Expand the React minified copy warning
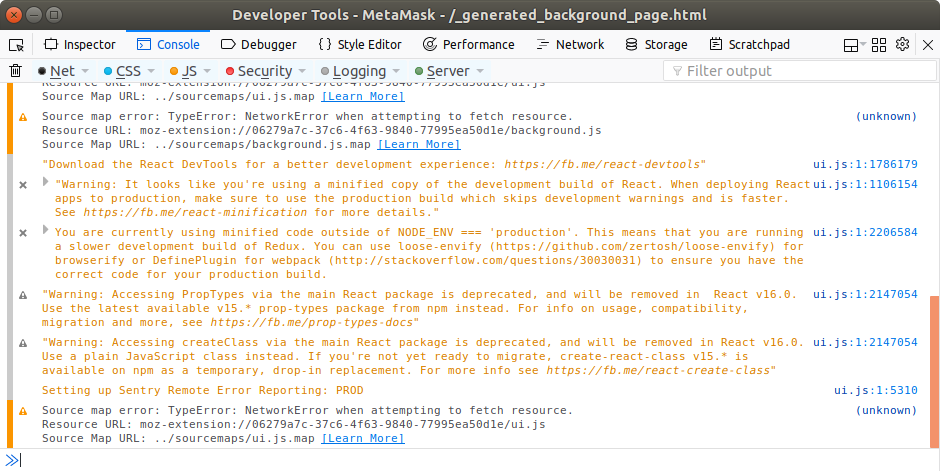Image resolution: width=940 pixels, height=471 pixels. click(x=46, y=182)
